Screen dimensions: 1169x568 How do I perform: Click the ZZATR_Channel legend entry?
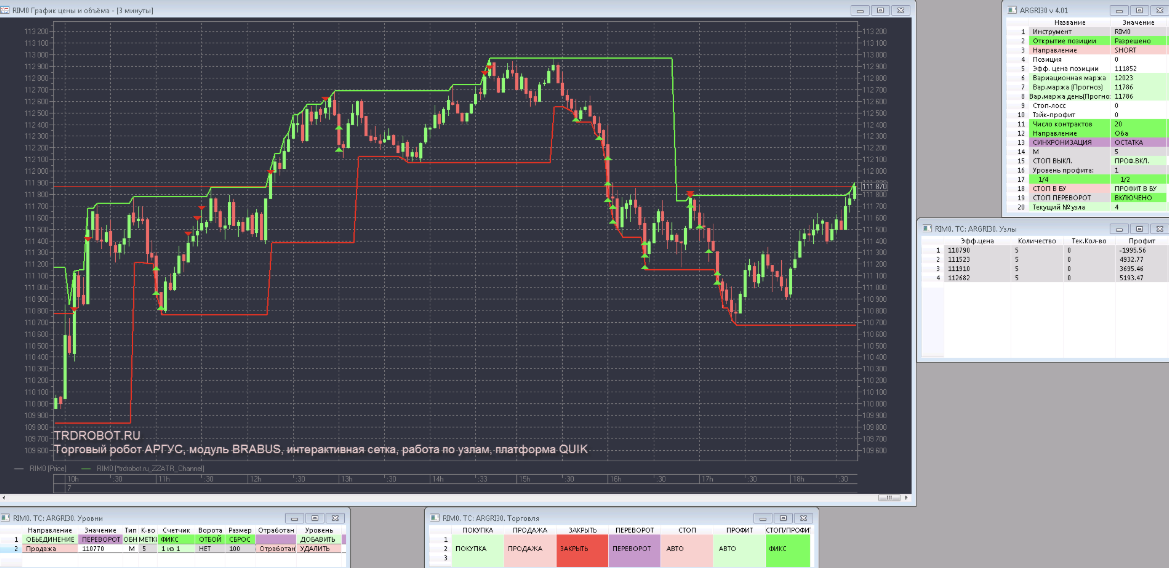(x=149, y=468)
